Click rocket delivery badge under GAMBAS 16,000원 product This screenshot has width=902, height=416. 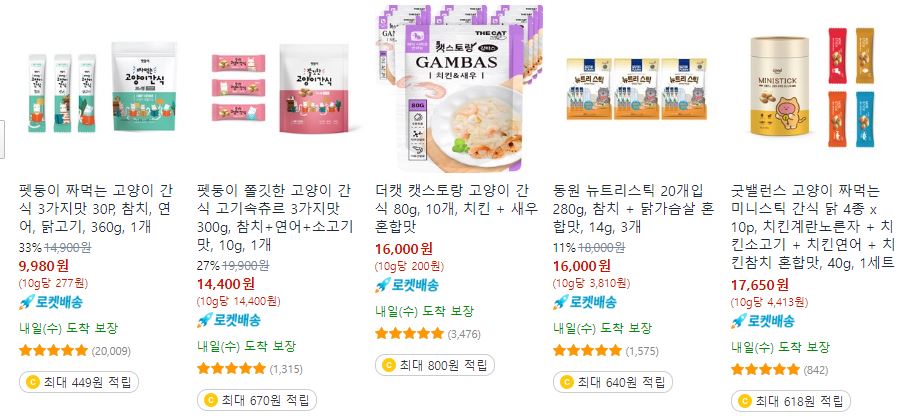coord(407,285)
